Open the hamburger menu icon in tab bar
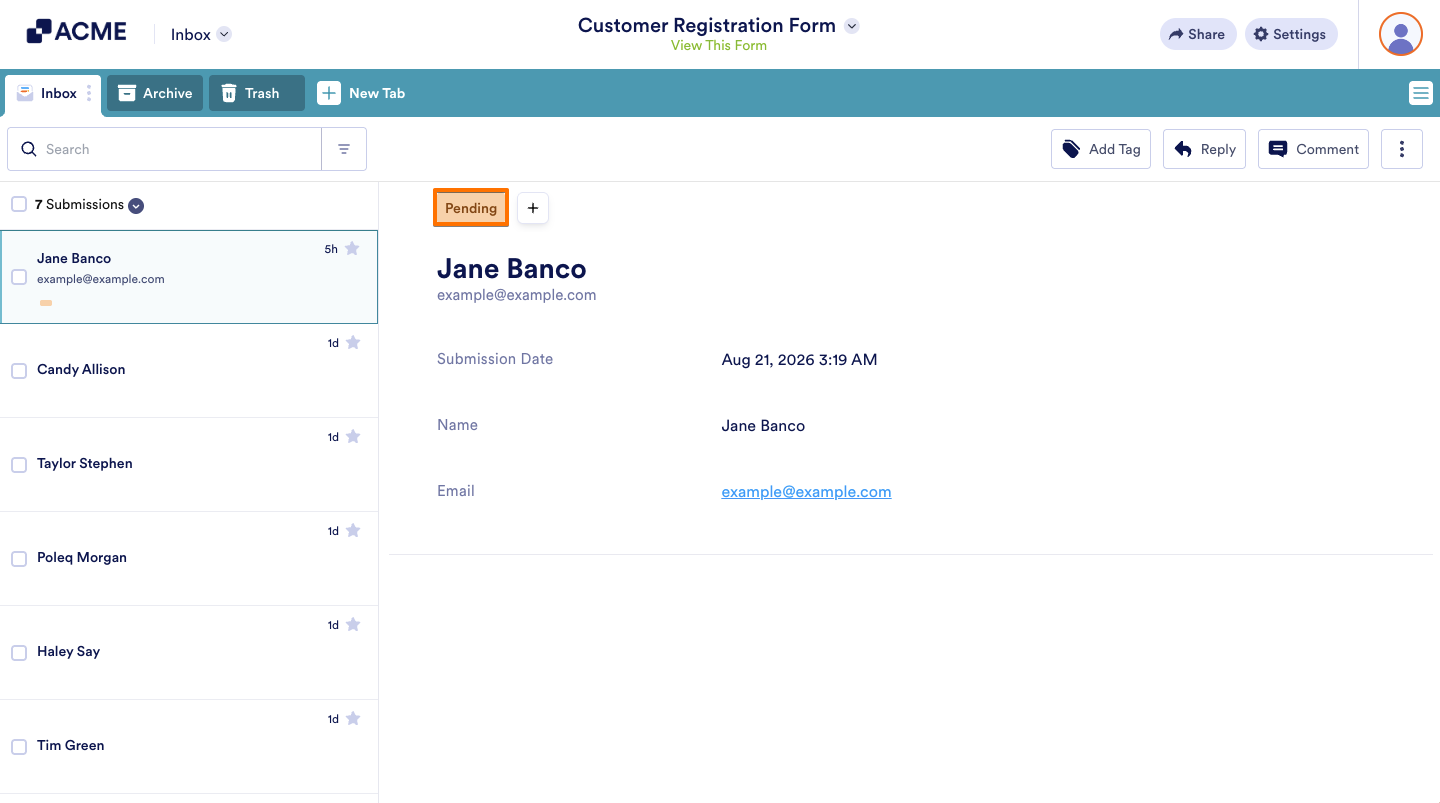The height and width of the screenshot is (803, 1440). pos(1420,93)
